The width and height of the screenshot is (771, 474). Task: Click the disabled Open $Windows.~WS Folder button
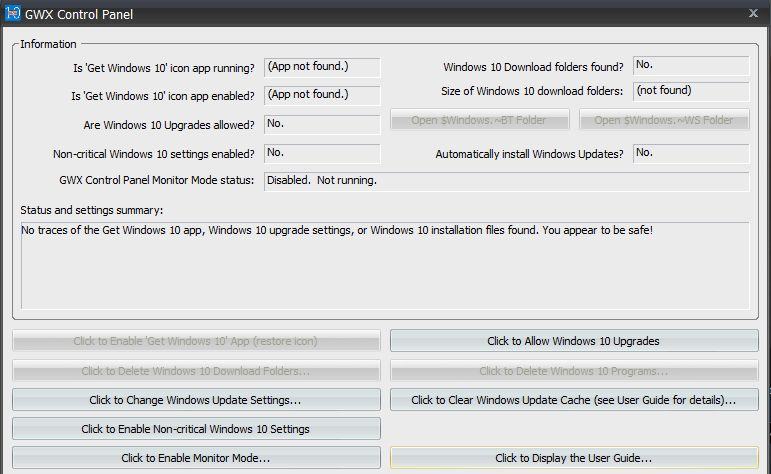coord(664,120)
